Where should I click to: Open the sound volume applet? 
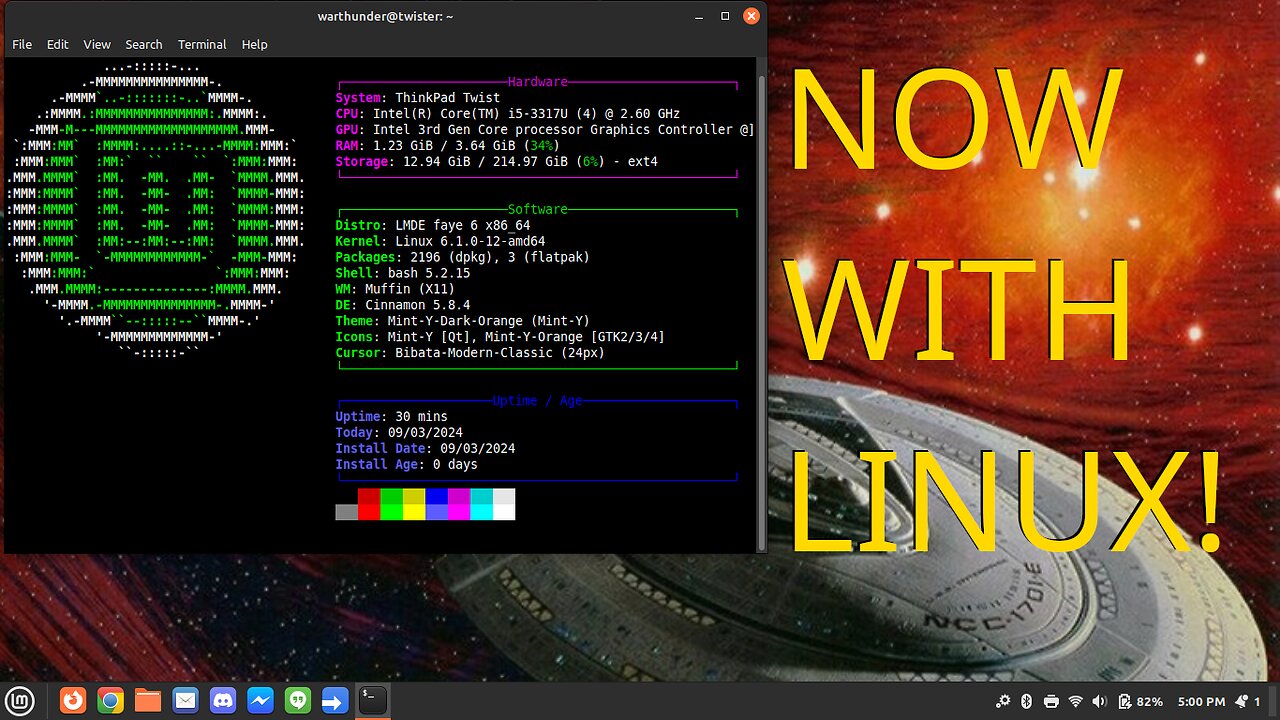click(1101, 702)
